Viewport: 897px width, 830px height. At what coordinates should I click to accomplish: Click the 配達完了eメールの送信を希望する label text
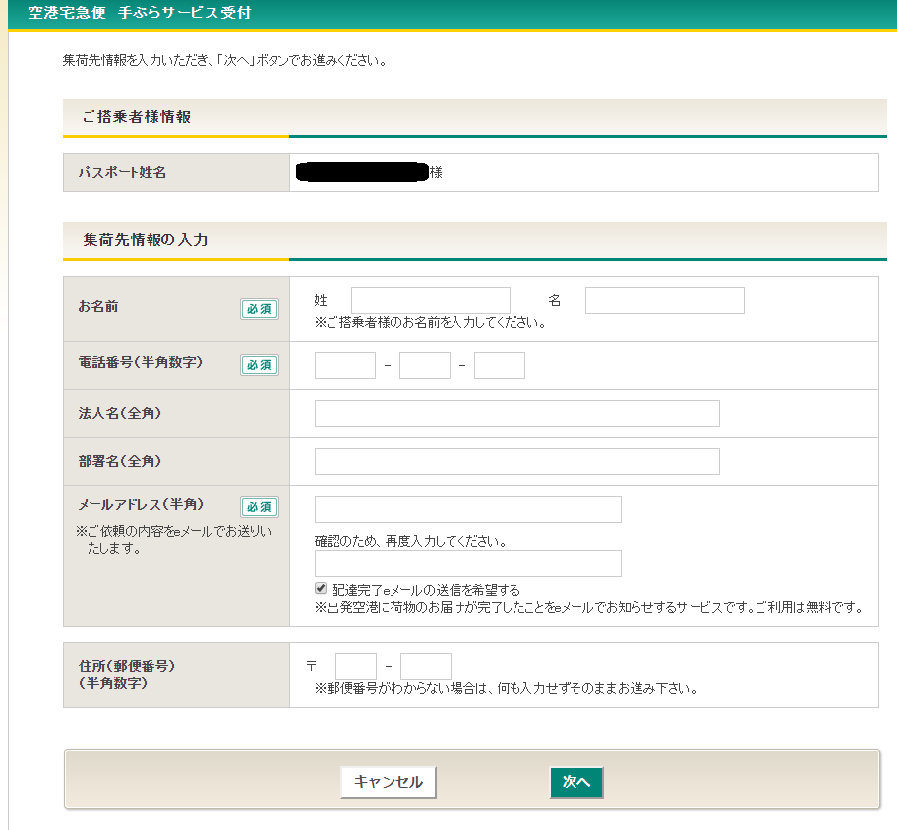[426, 590]
